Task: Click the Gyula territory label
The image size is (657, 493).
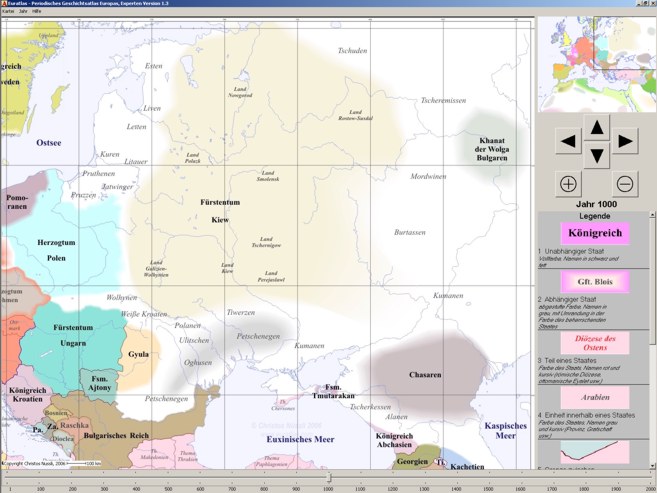Action: [138, 354]
